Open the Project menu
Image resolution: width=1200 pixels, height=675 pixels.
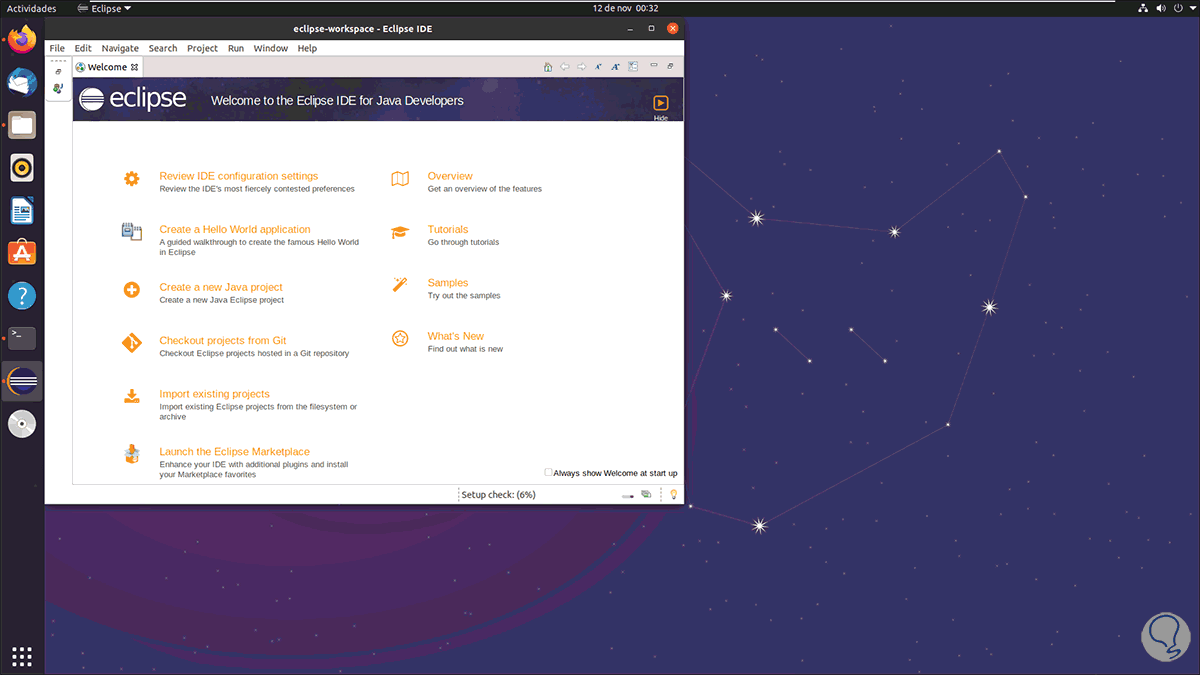pos(202,48)
